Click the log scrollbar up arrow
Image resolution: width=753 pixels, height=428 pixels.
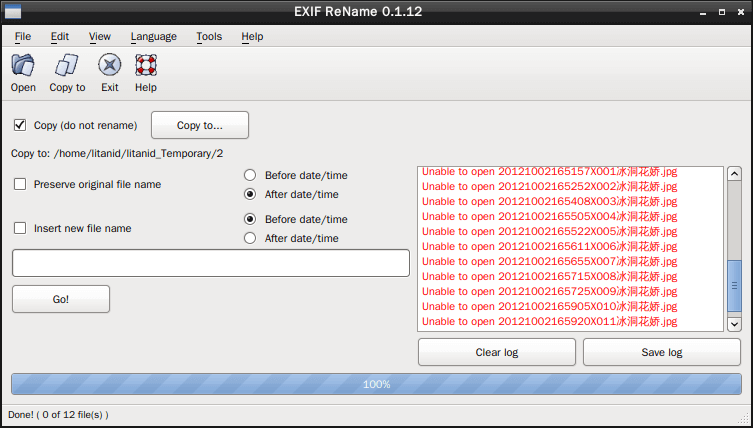click(734, 174)
